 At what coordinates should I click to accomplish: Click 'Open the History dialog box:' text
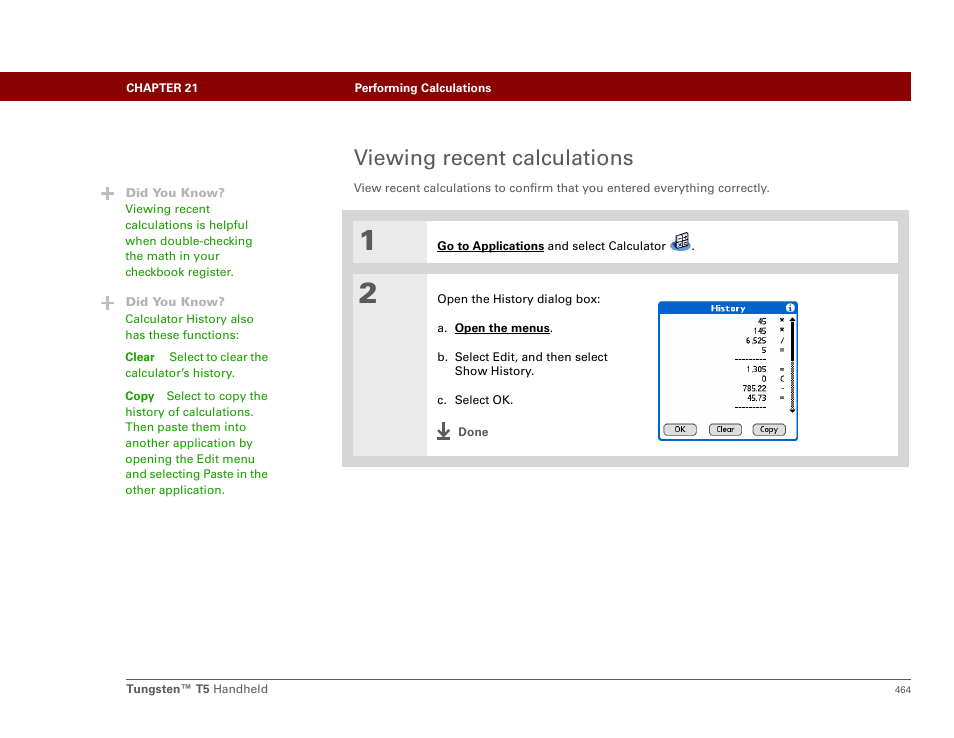click(x=518, y=299)
